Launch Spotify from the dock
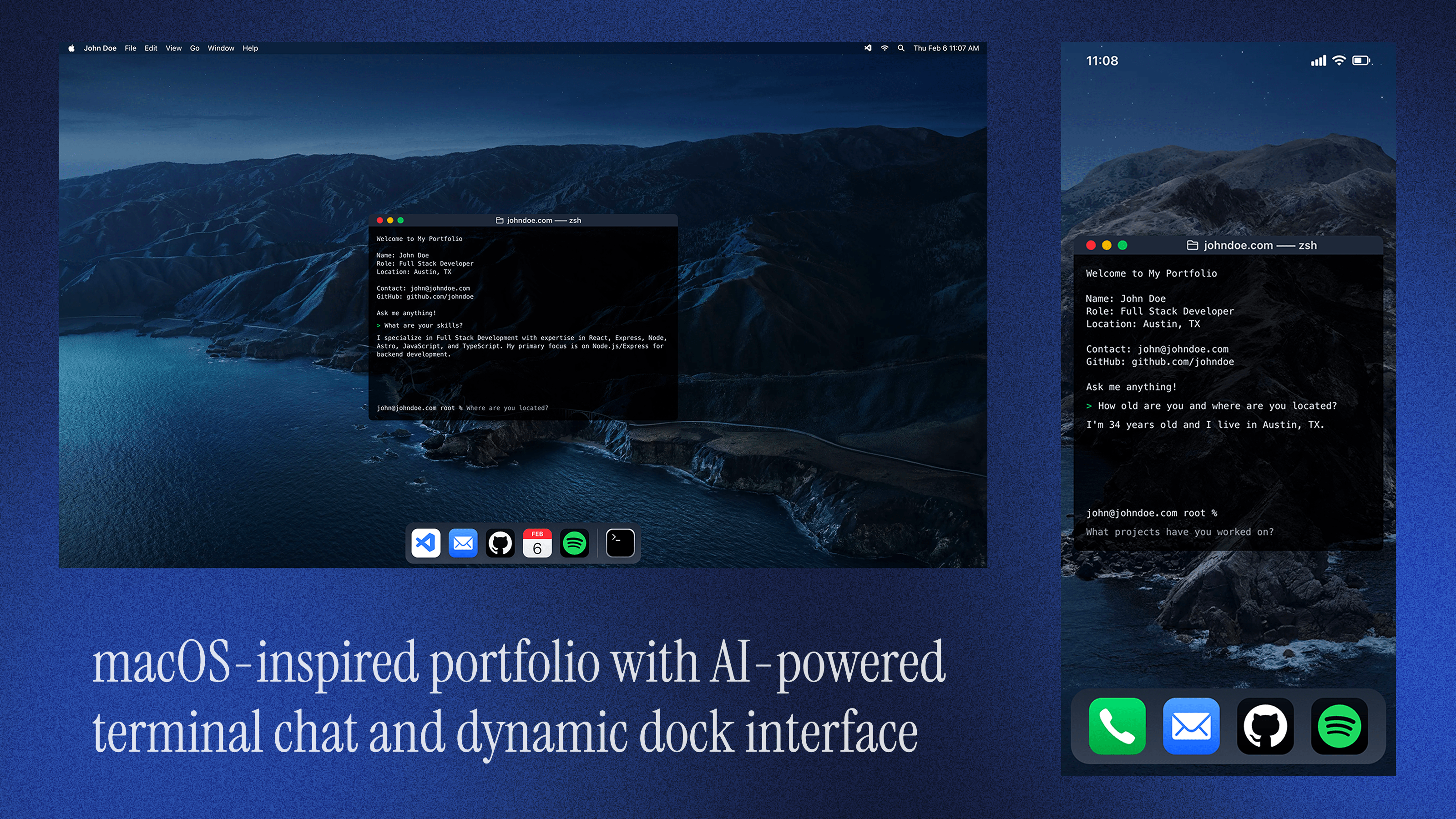The height and width of the screenshot is (819, 1456). coord(574,543)
